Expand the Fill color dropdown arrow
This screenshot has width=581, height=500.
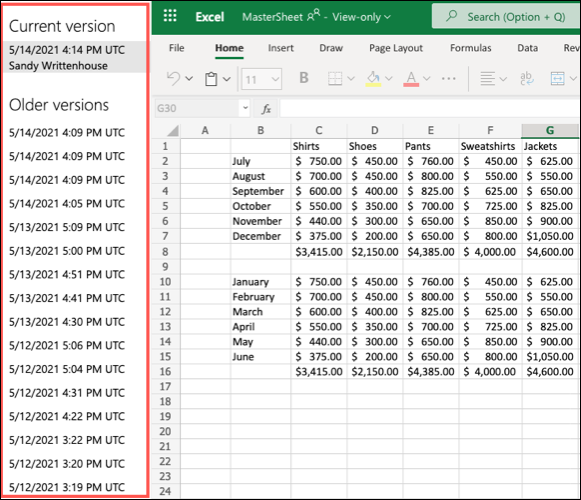[389, 79]
